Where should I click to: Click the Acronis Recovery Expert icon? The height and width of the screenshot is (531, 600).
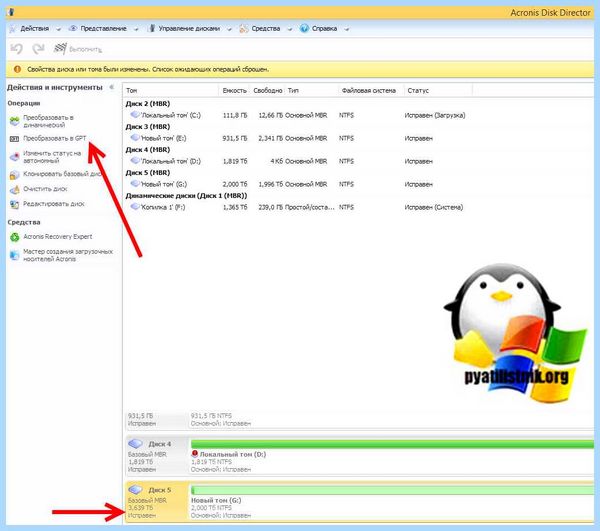point(15,238)
